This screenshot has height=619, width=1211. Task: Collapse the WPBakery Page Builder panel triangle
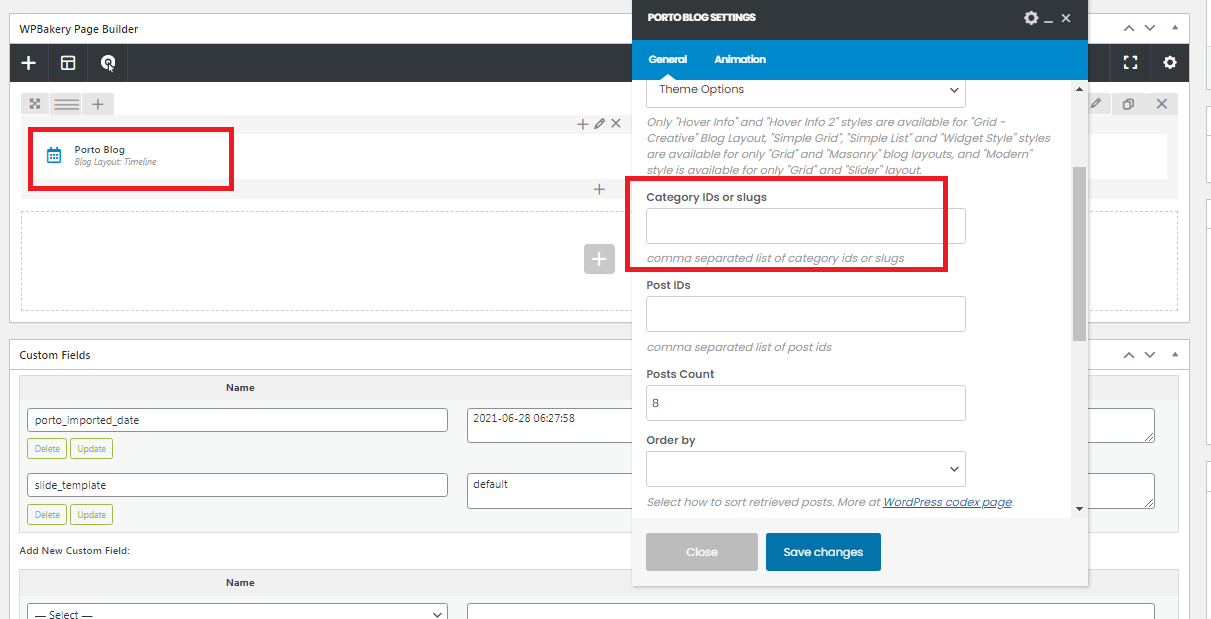(1174, 29)
